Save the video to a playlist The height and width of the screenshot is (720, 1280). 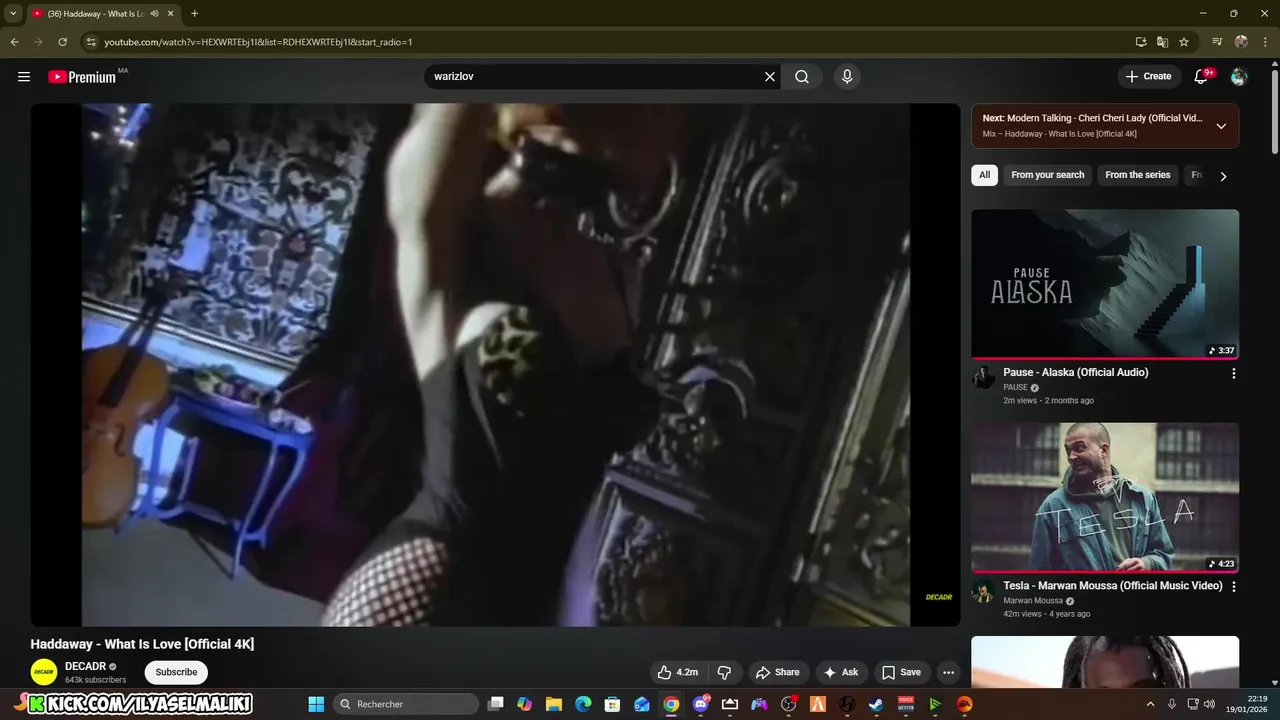pos(900,672)
